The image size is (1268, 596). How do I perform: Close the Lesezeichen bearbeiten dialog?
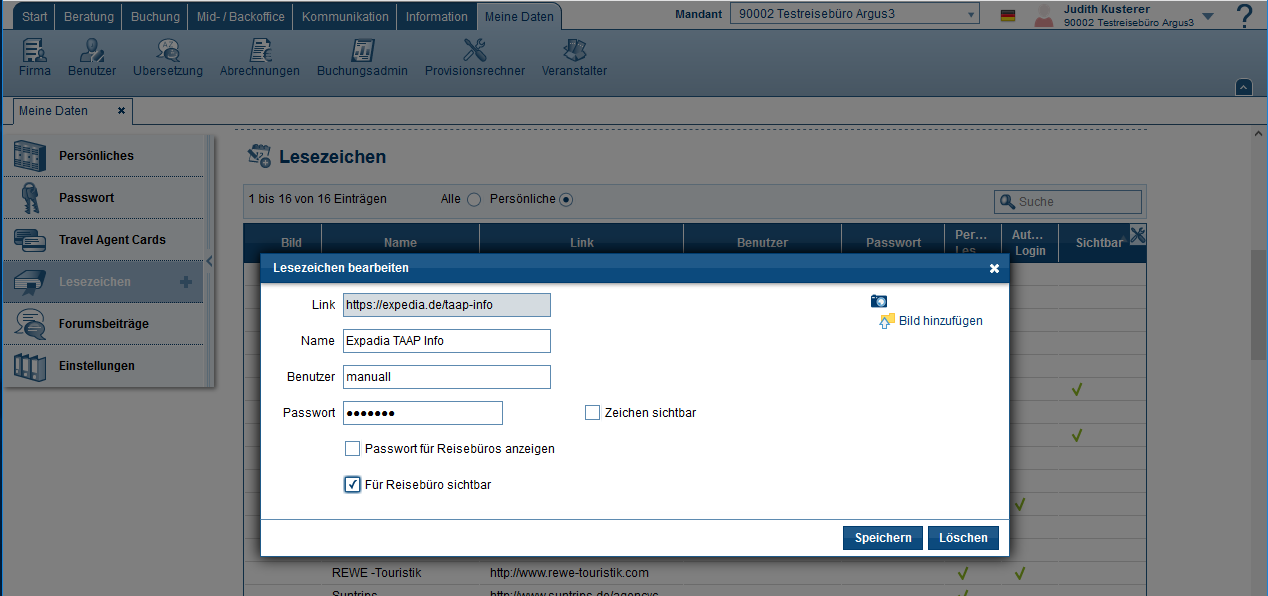click(994, 268)
